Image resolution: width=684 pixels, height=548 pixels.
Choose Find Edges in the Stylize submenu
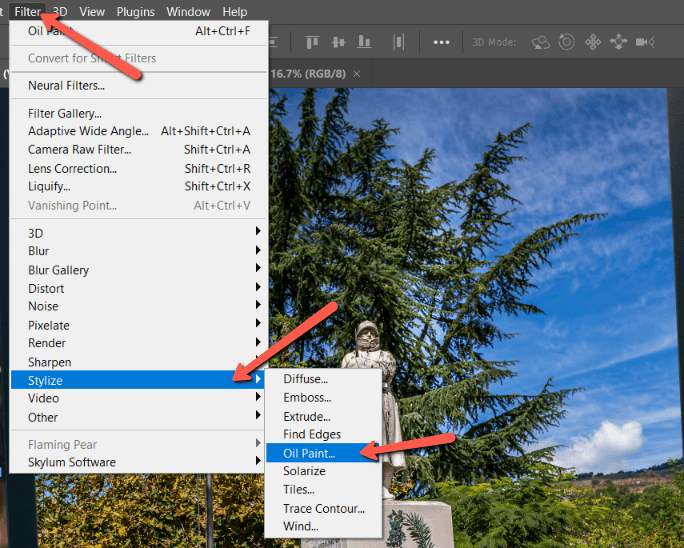tap(311, 434)
